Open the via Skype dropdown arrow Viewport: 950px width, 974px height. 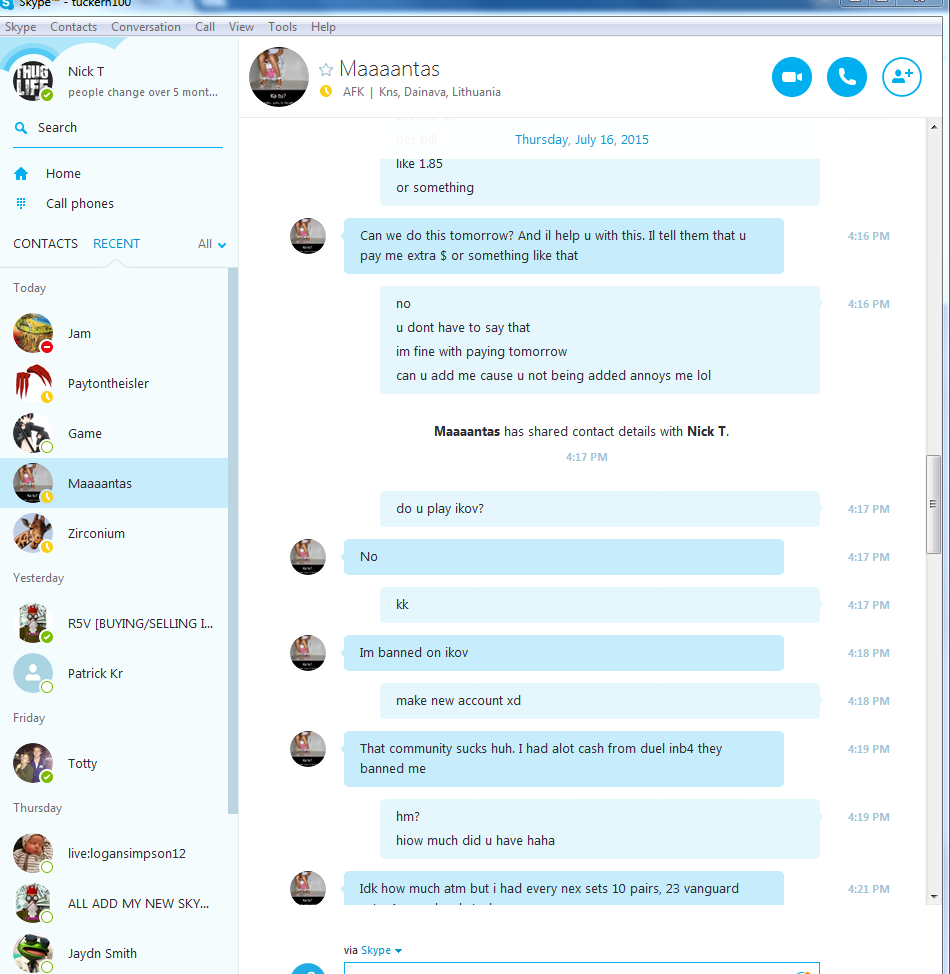click(x=398, y=951)
